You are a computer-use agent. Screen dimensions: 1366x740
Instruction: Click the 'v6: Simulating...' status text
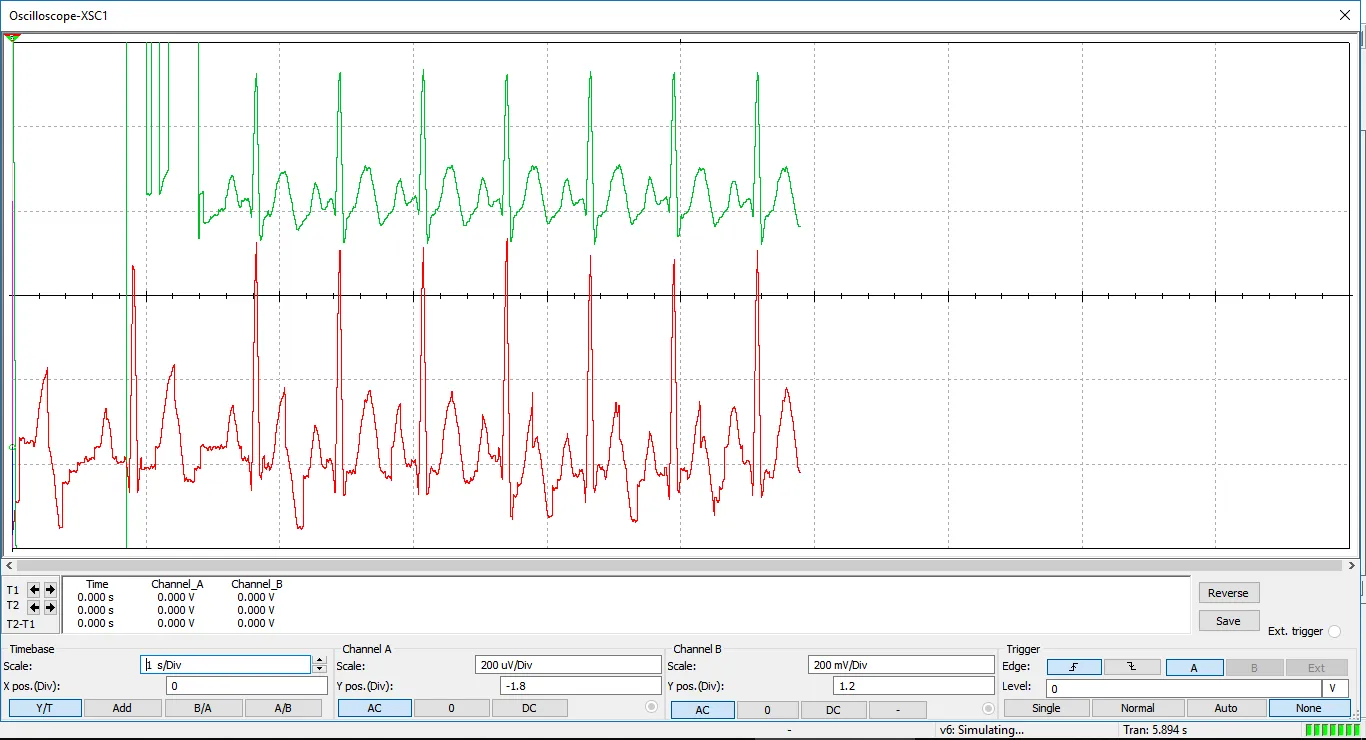pyautogui.click(x=982, y=730)
